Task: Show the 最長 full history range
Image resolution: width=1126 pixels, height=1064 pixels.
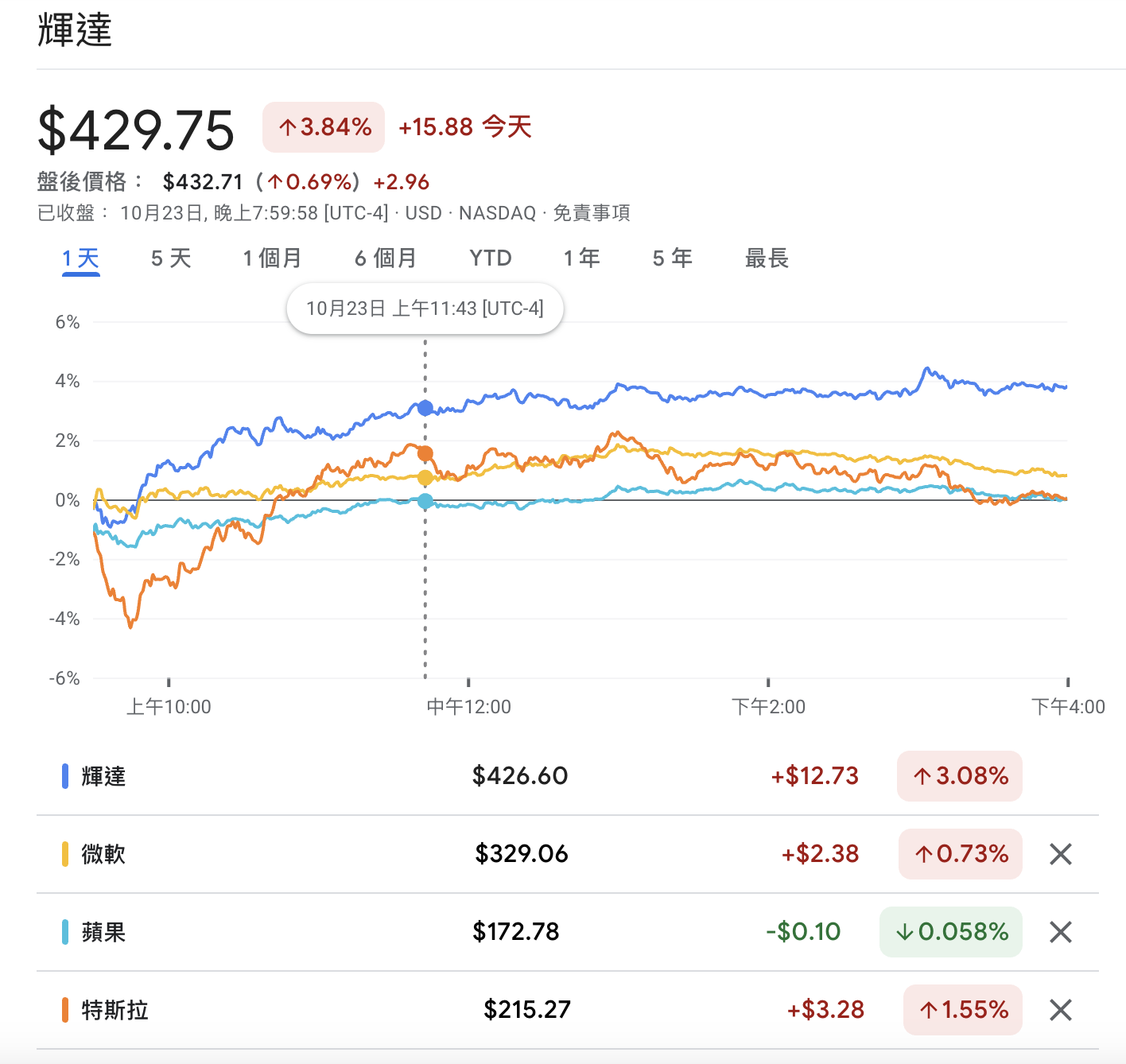Action: 767,258
